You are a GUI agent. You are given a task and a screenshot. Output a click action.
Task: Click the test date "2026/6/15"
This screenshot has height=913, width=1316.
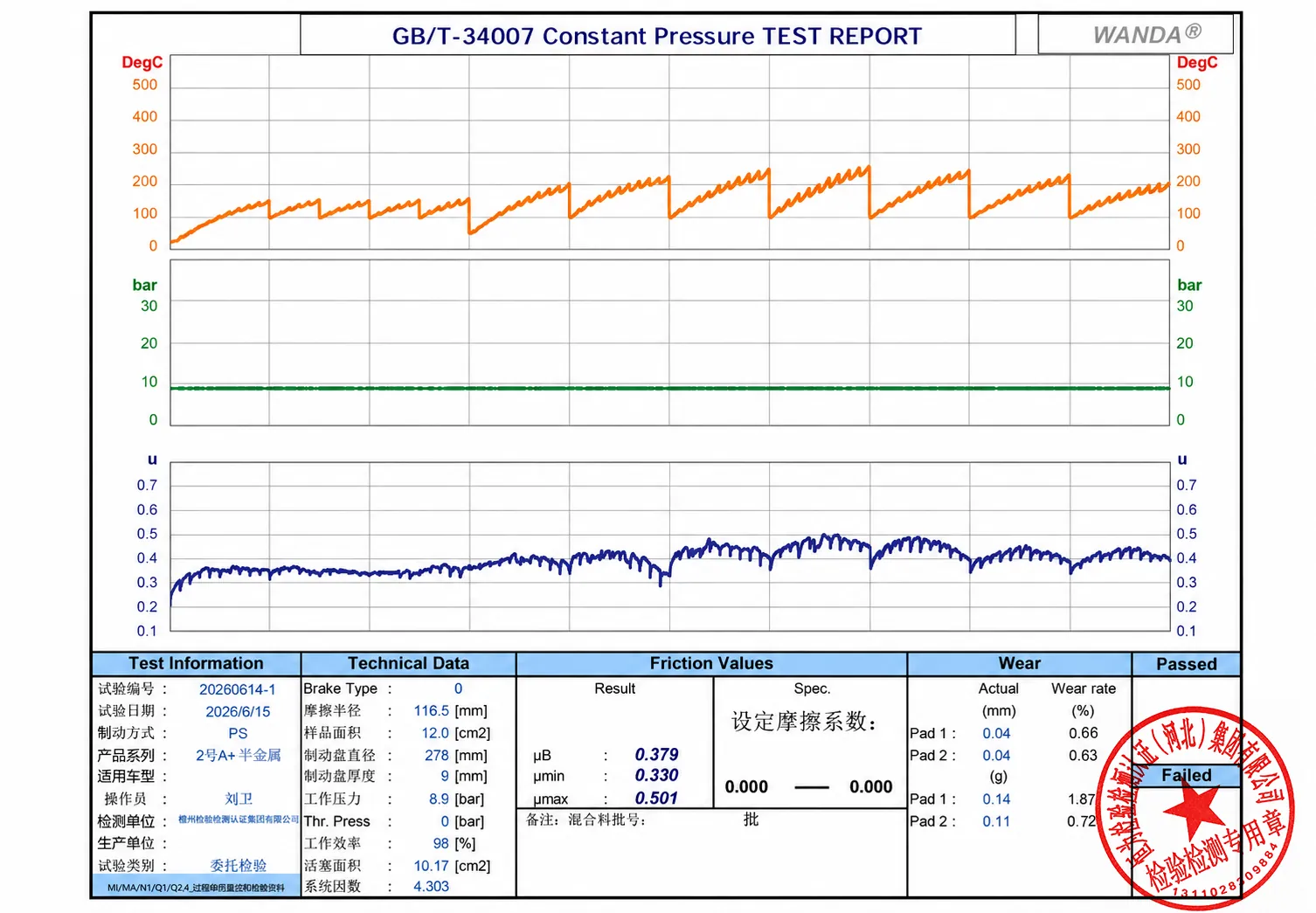[x=238, y=711]
